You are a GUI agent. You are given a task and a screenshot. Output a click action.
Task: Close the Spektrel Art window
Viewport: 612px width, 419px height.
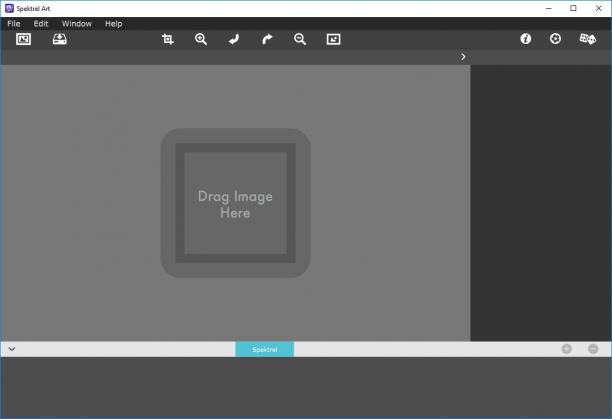598,8
